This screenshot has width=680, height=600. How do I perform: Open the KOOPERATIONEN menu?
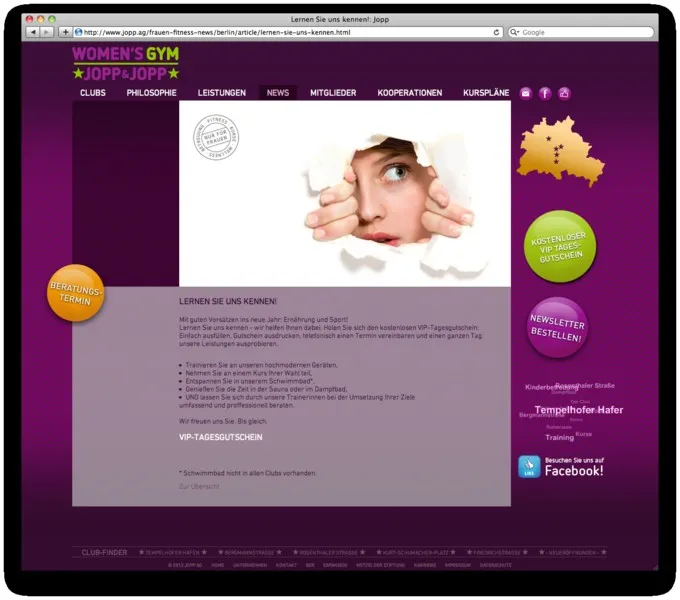(x=410, y=93)
